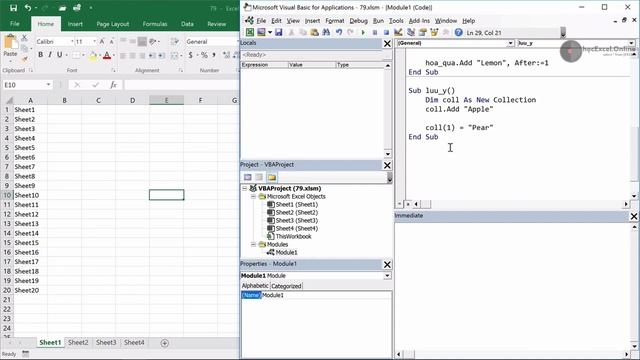Screen dimensions: 640x360
Task: Open the General number format dropdown
Action: click(237, 42)
